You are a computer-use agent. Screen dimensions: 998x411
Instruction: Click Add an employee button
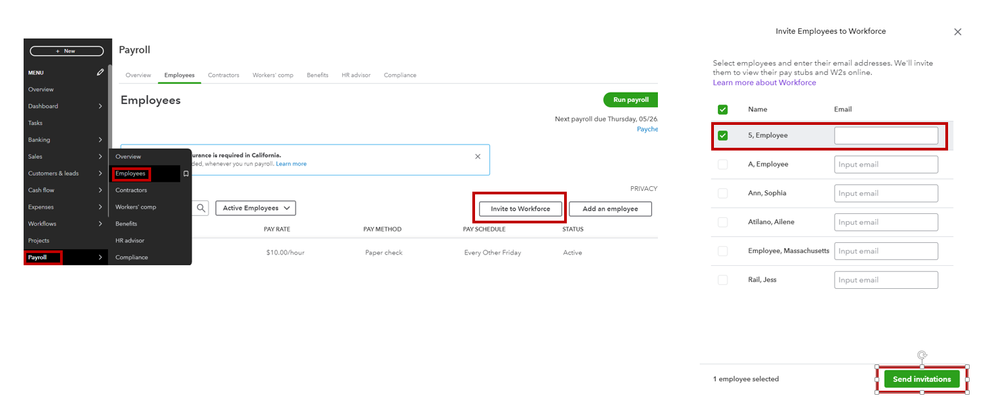tap(610, 209)
